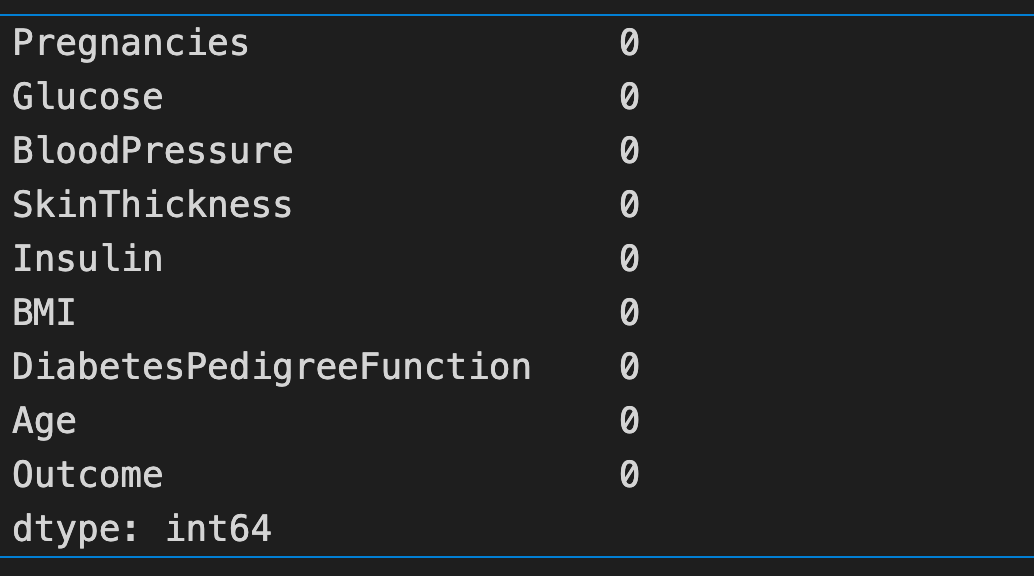Image resolution: width=1034 pixels, height=576 pixels.
Task: Click the Outcome column name
Action: pos(87,475)
